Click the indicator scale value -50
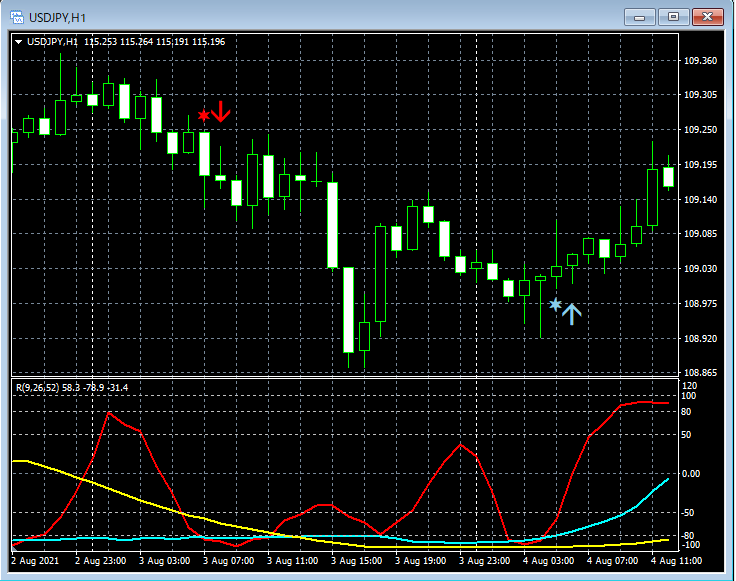Viewport: 736px width, 581px height. 688,513
